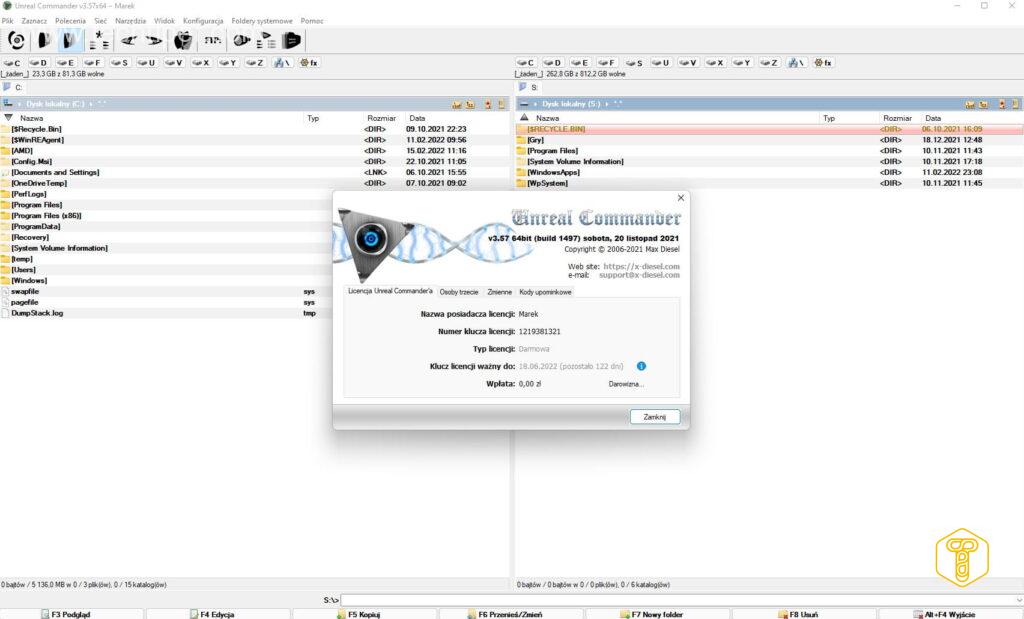This screenshot has width=1024, height=619.
Task: Expand breadcrumb arrow before Dysk lokalny (S:)
Action: pyautogui.click(x=535, y=103)
